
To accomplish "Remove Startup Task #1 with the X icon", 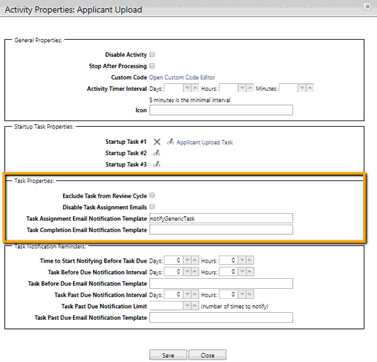I will pyautogui.click(x=157, y=142).
